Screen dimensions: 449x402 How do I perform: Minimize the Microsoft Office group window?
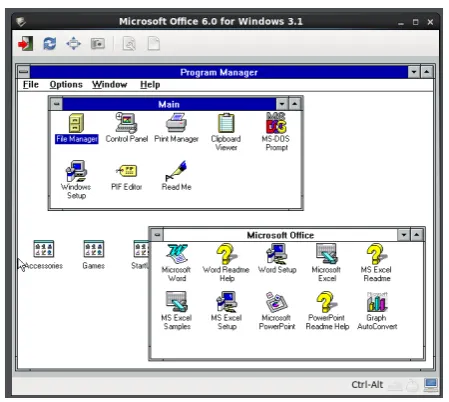(404, 235)
